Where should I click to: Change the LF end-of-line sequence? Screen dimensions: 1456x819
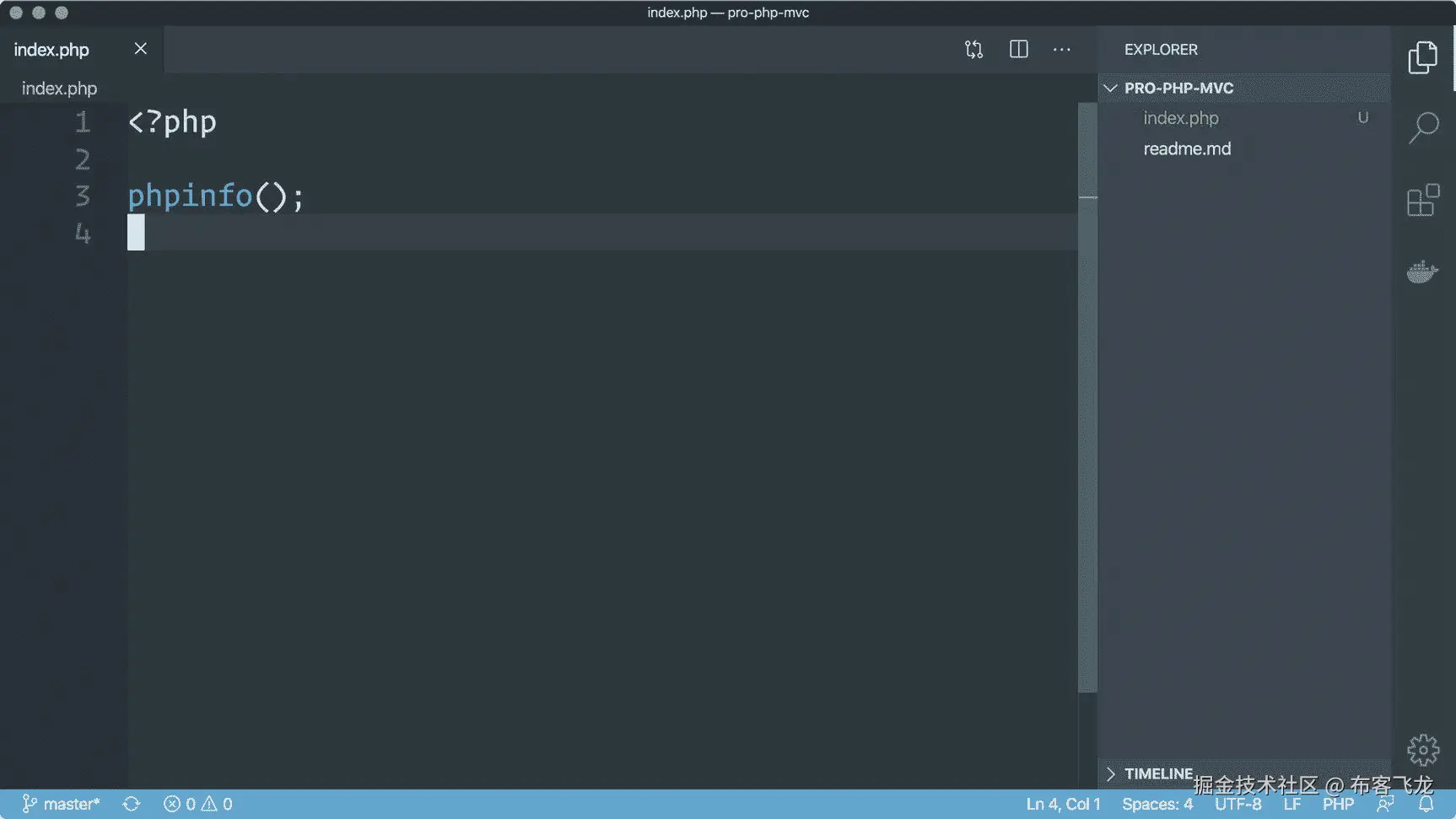coord(1292,804)
